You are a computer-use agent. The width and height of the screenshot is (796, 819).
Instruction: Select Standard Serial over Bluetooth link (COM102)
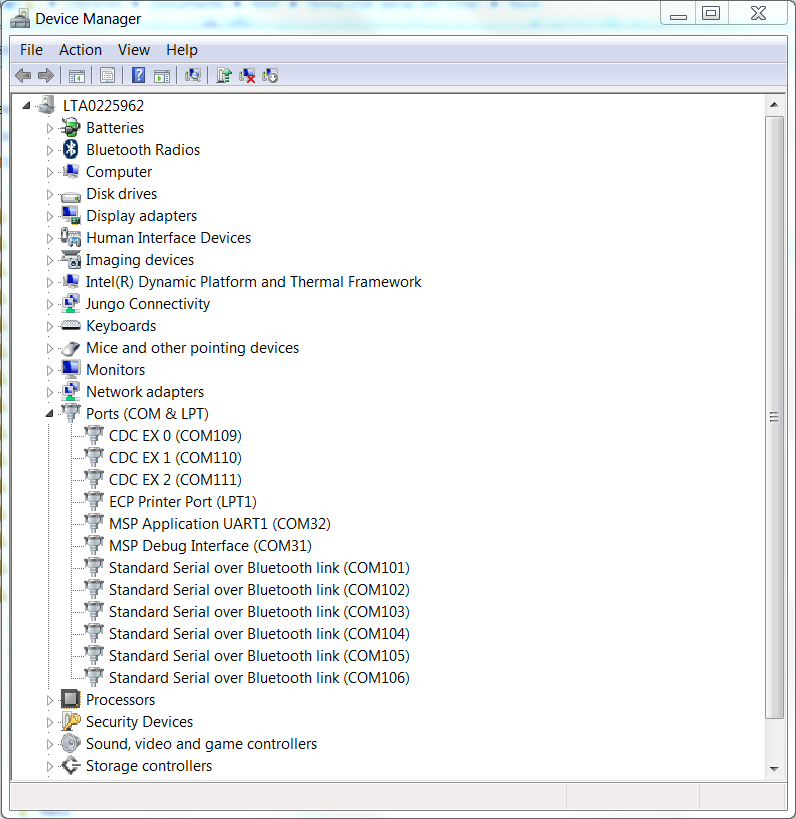[259, 589]
